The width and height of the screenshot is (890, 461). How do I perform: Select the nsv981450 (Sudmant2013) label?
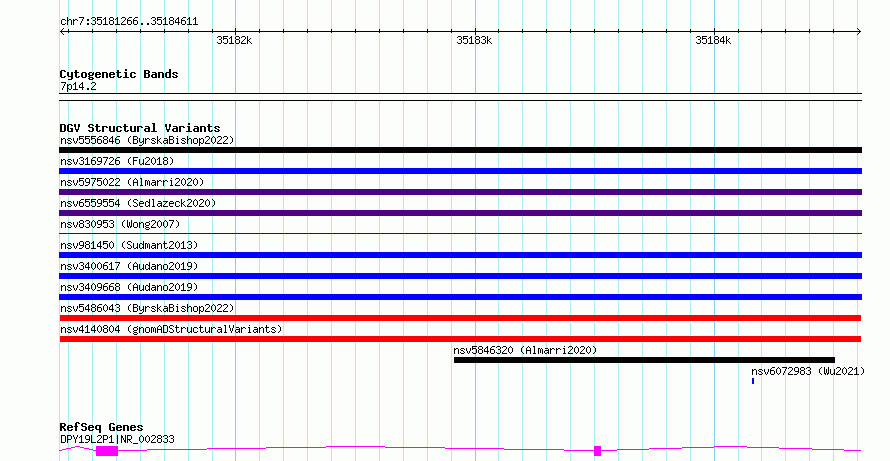click(x=129, y=245)
